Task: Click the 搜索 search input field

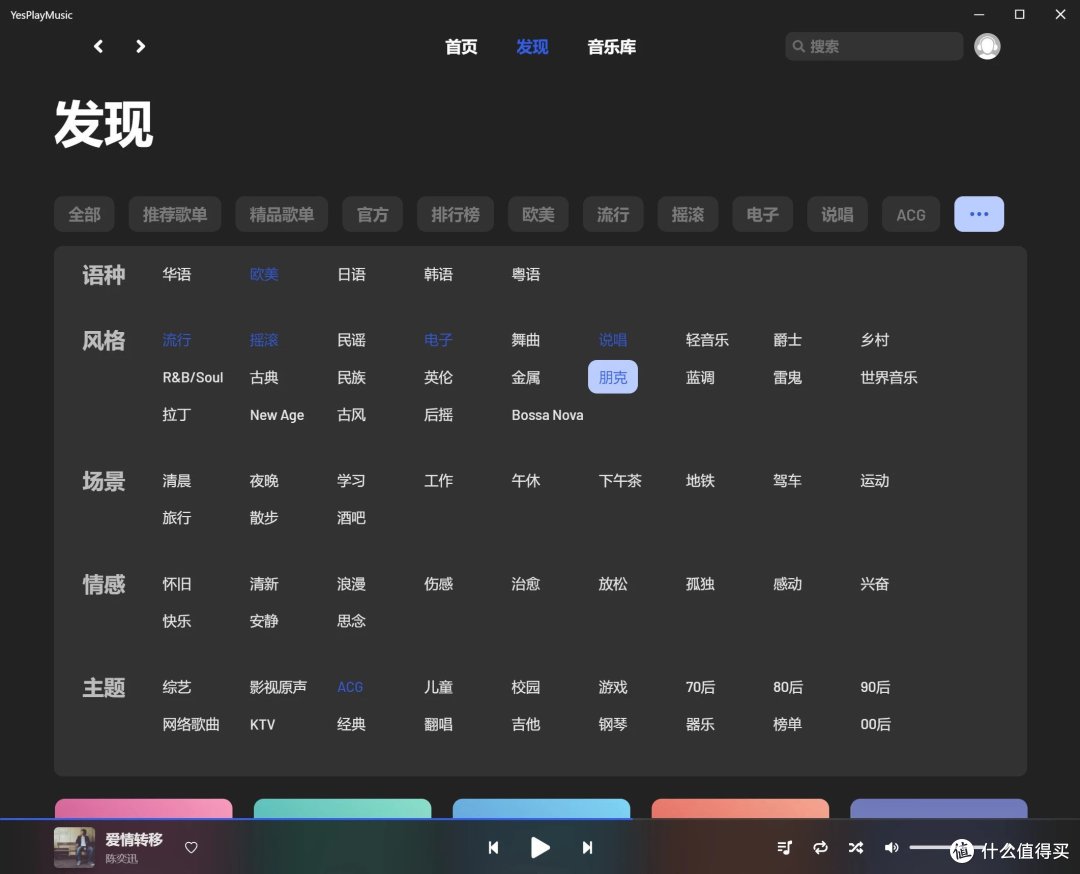Action: coord(873,46)
